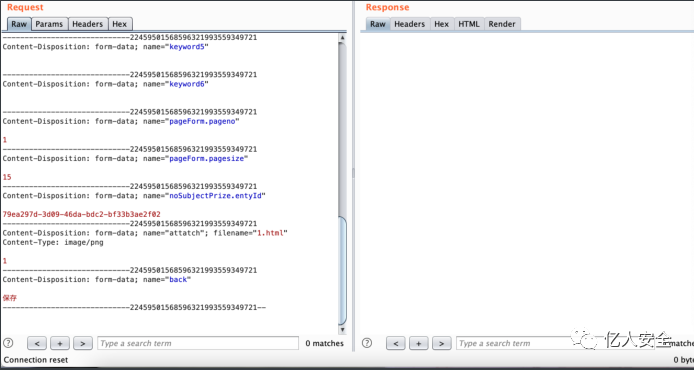Click the Connection reset status message
This screenshot has width=694, height=370.
[x=36, y=360]
